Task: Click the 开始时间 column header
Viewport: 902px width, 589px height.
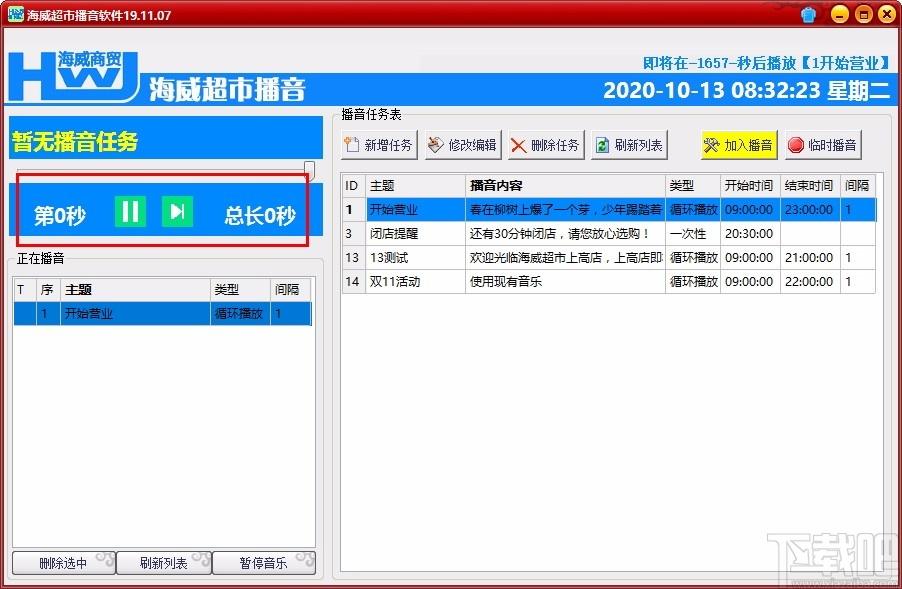Action: pyautogui.click(x=750, y=185)
